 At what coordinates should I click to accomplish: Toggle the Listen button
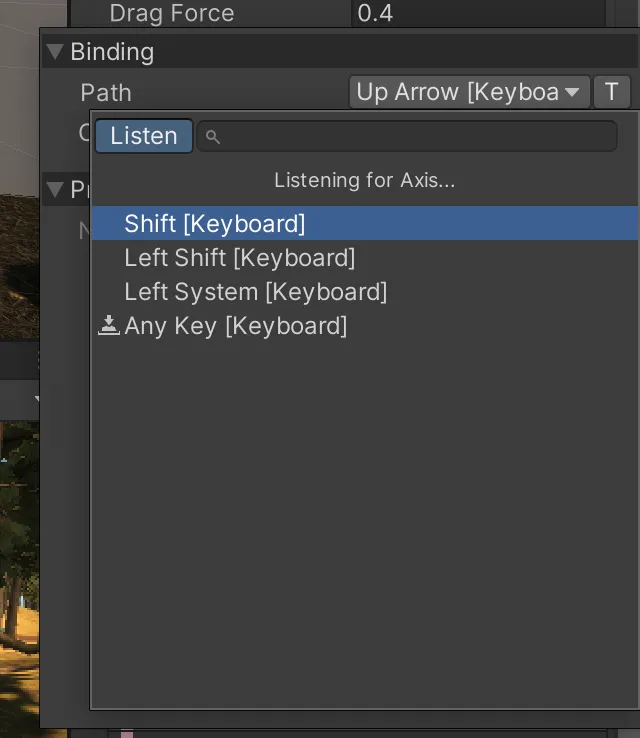click(x=144, y=136)
